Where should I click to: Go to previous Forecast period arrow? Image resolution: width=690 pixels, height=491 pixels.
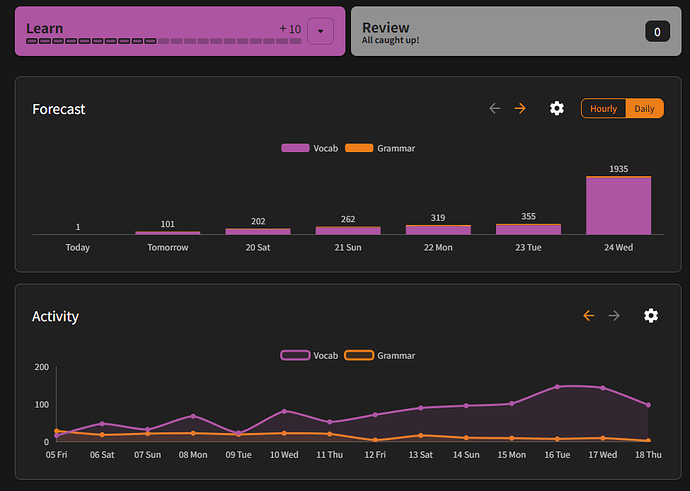(x=494, y=108)
